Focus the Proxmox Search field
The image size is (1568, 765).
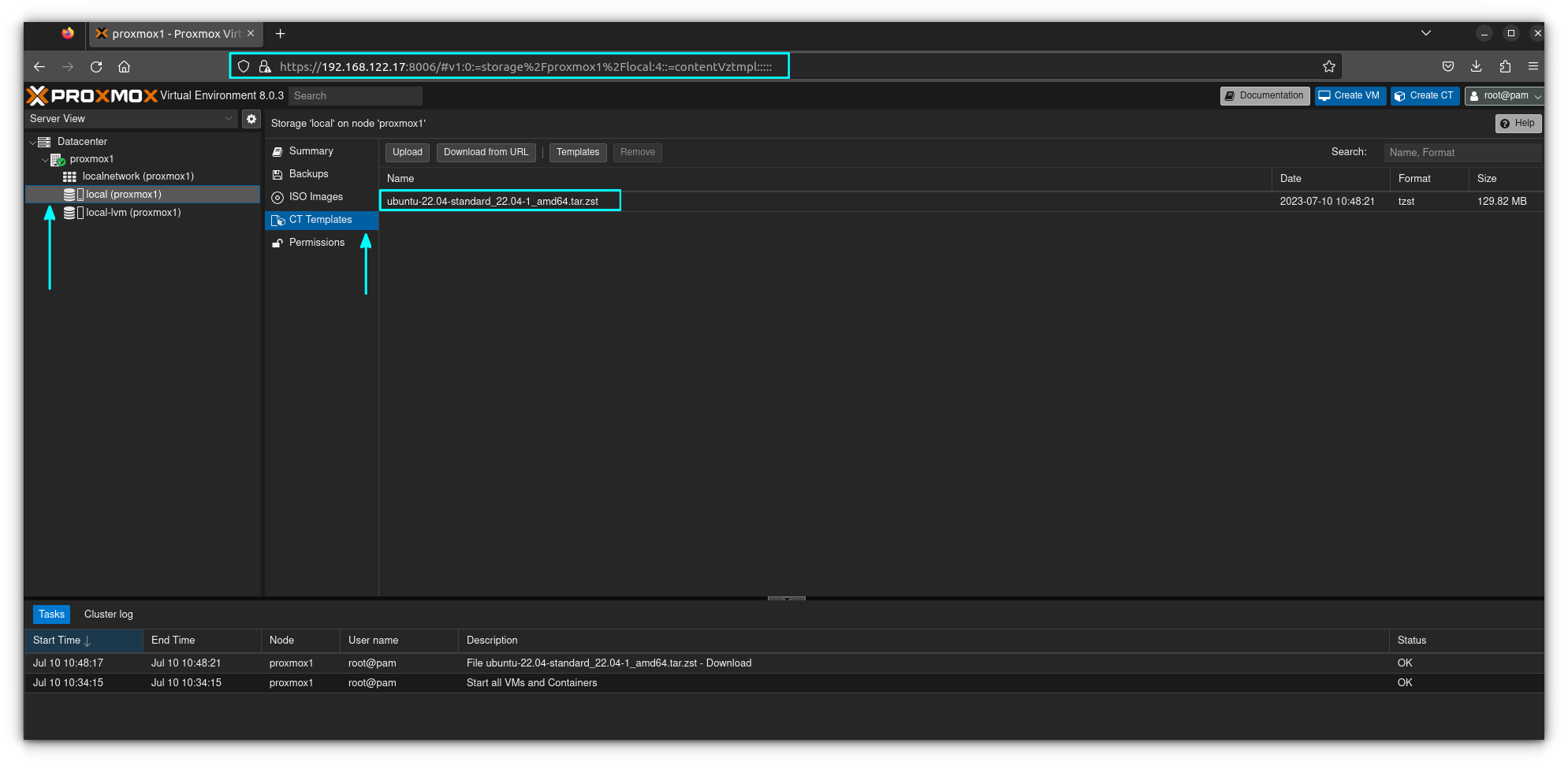tap(356, 95)
